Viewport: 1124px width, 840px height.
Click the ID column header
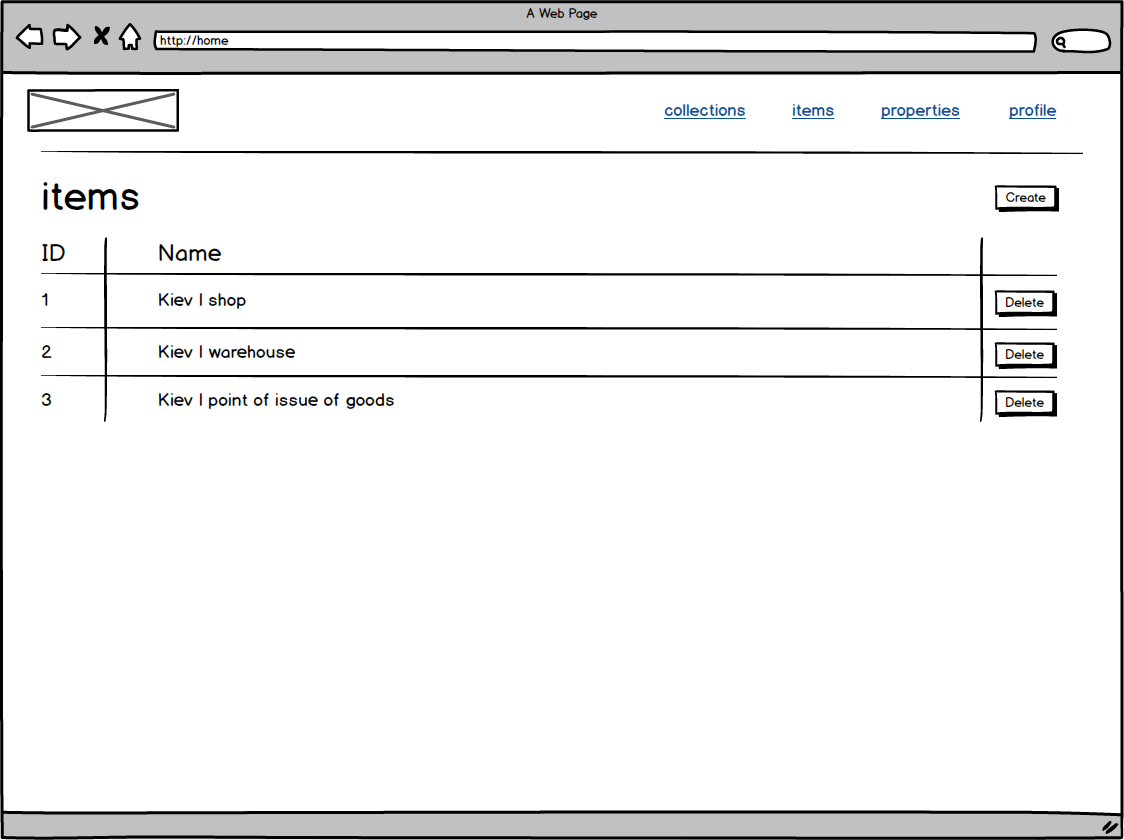point(53,253)
